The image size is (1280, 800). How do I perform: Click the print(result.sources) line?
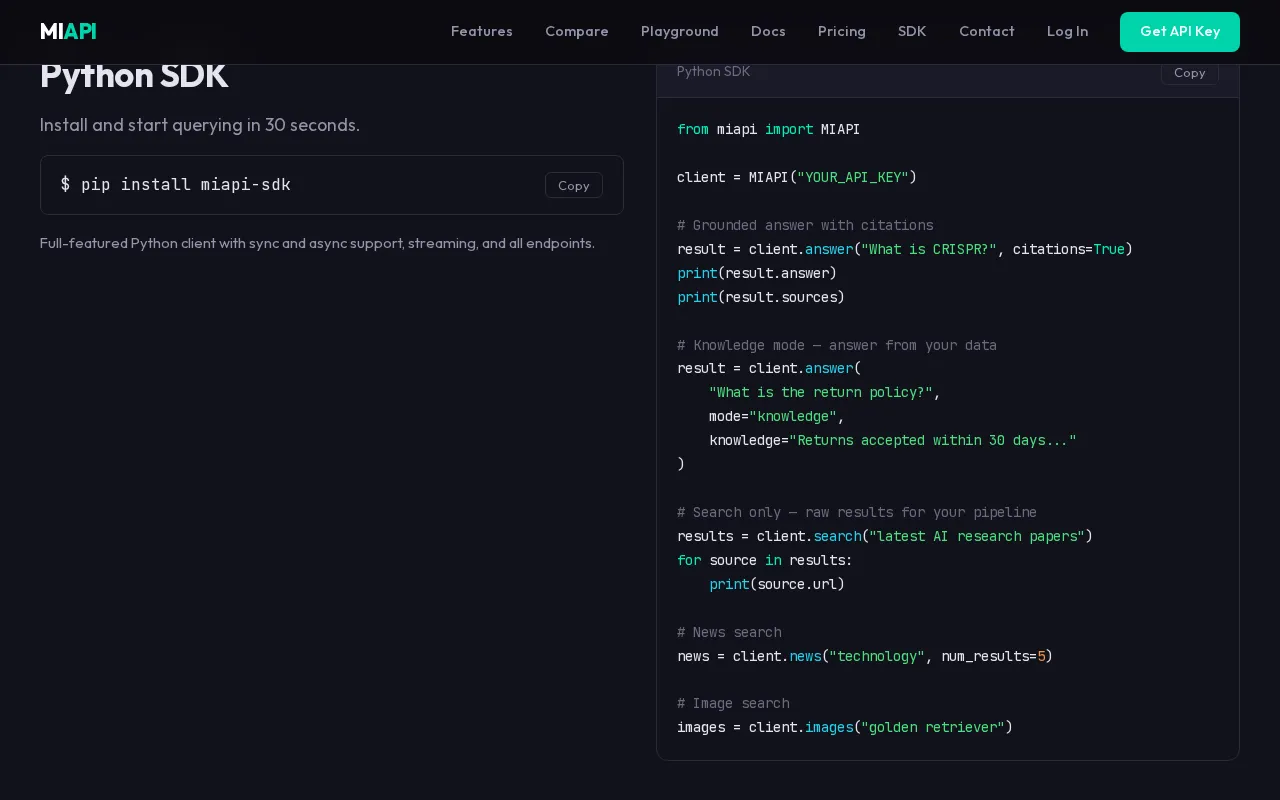pyautogui.click(x=761, y=297)
